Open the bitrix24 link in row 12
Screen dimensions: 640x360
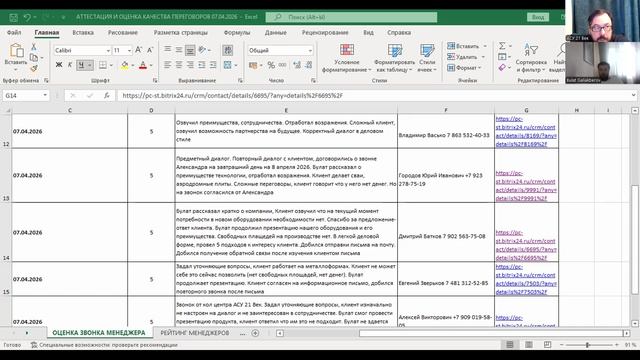pyautogui.click(x=526, y=131)
